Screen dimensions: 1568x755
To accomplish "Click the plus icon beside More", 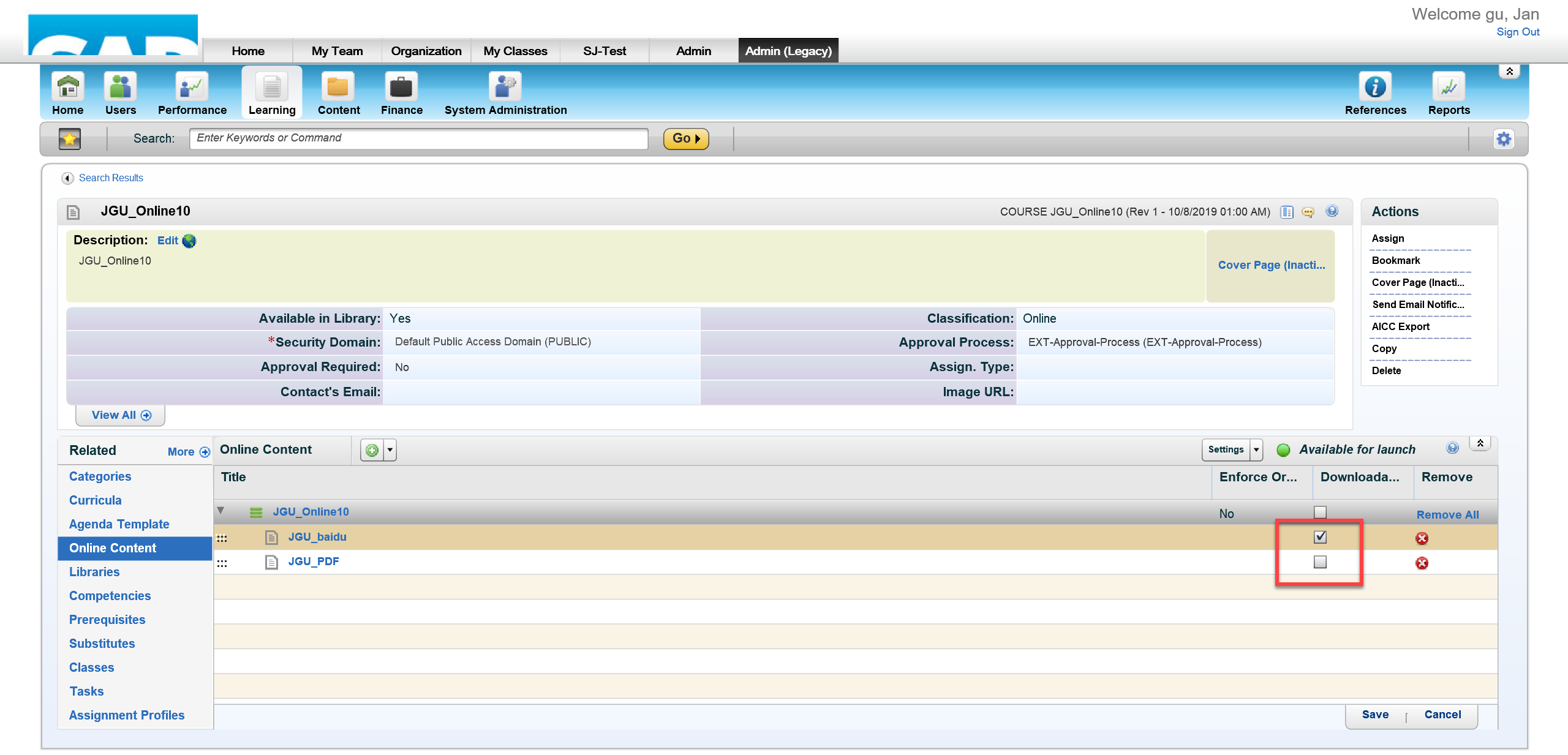I will click(x=205, y=453).
